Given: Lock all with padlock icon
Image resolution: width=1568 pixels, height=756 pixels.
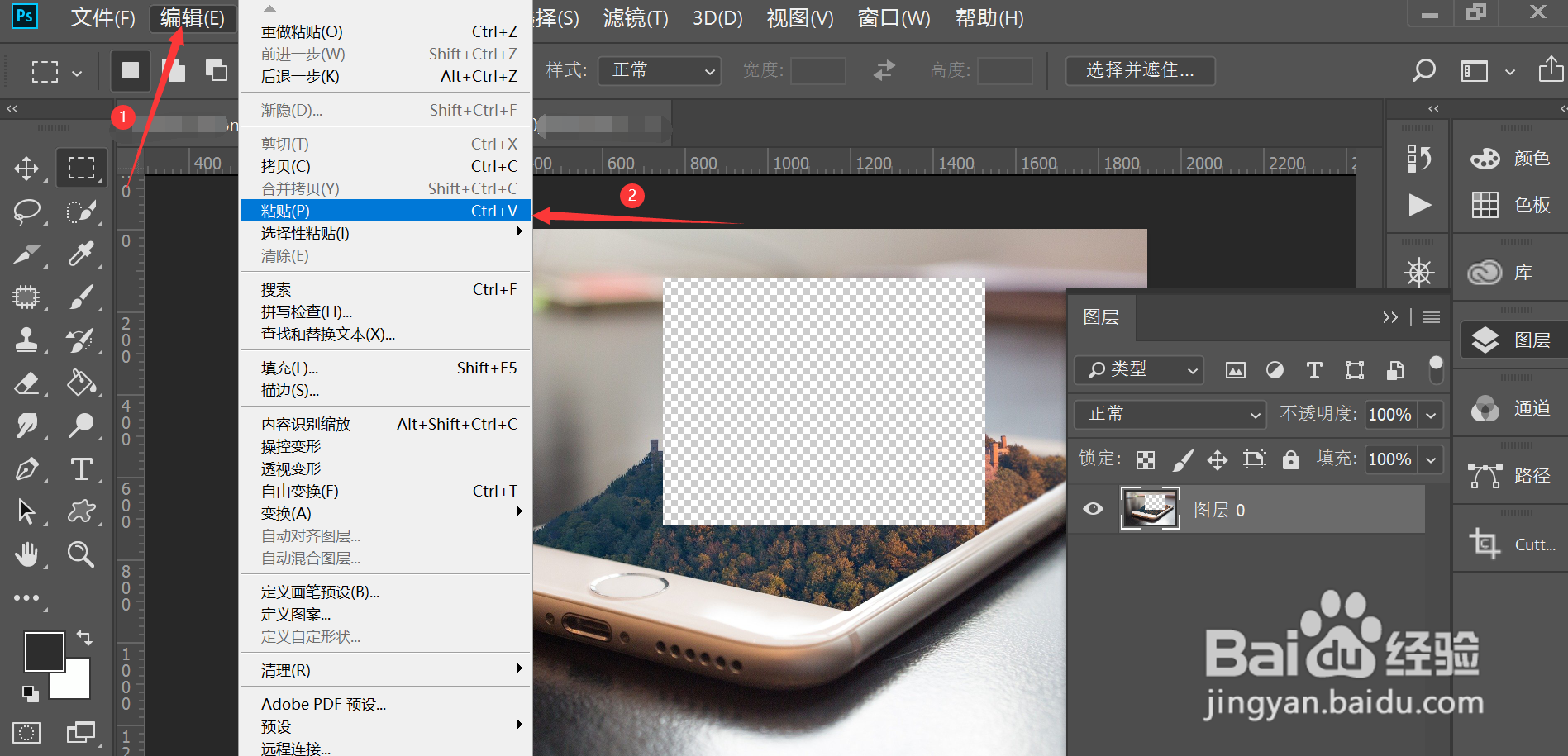Looking at the screenshot, I should (1291, 459).
